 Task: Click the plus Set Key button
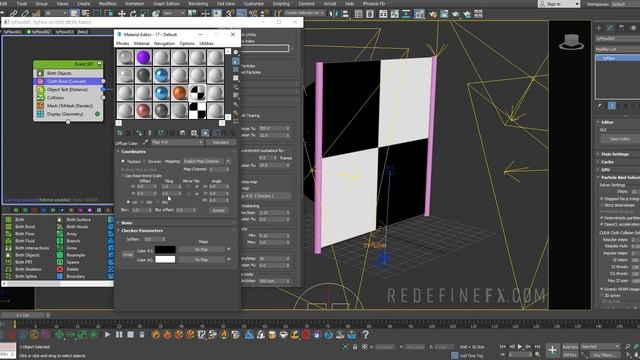(552, 350)
